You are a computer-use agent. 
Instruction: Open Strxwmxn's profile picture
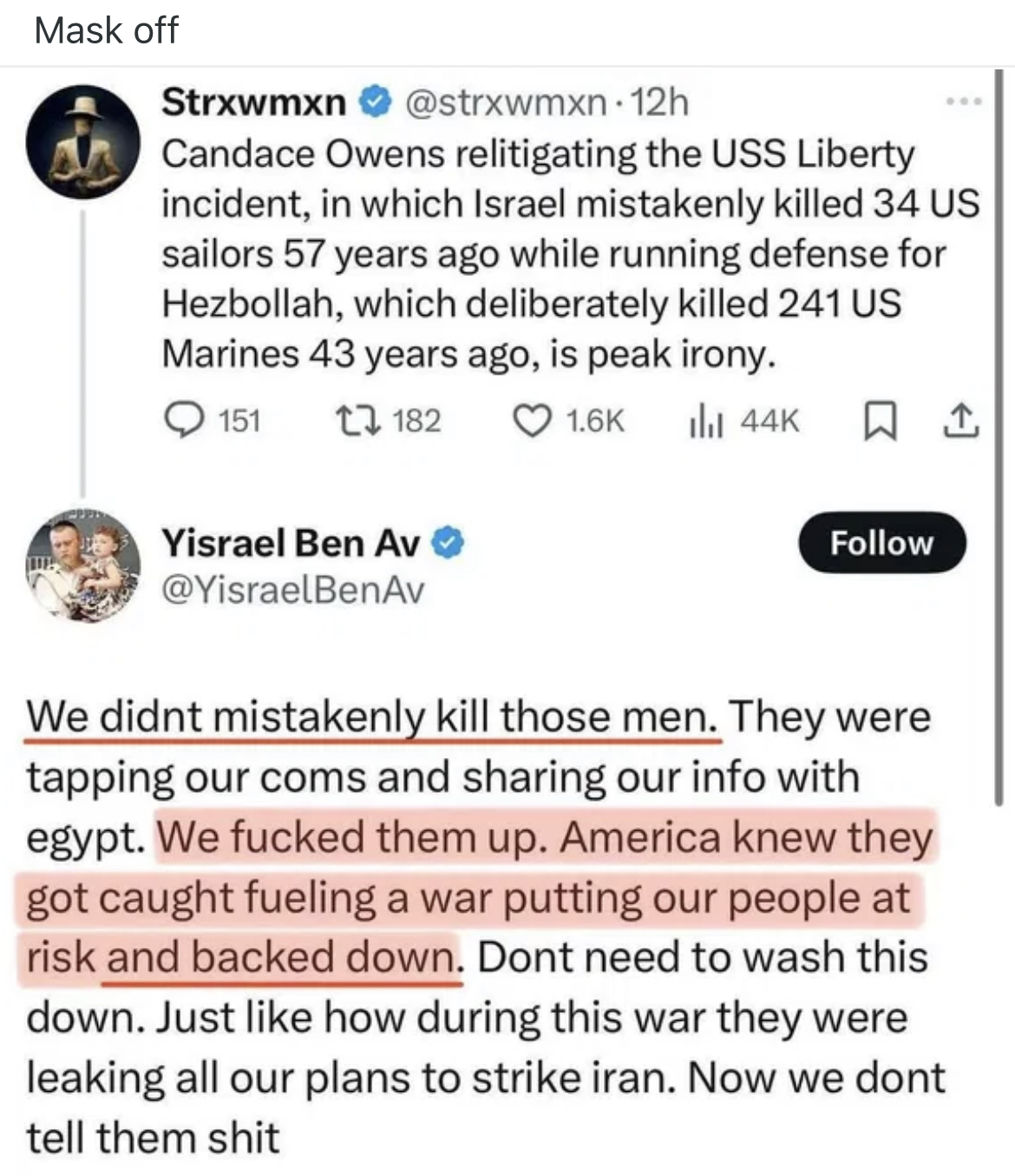coord(82,141)
